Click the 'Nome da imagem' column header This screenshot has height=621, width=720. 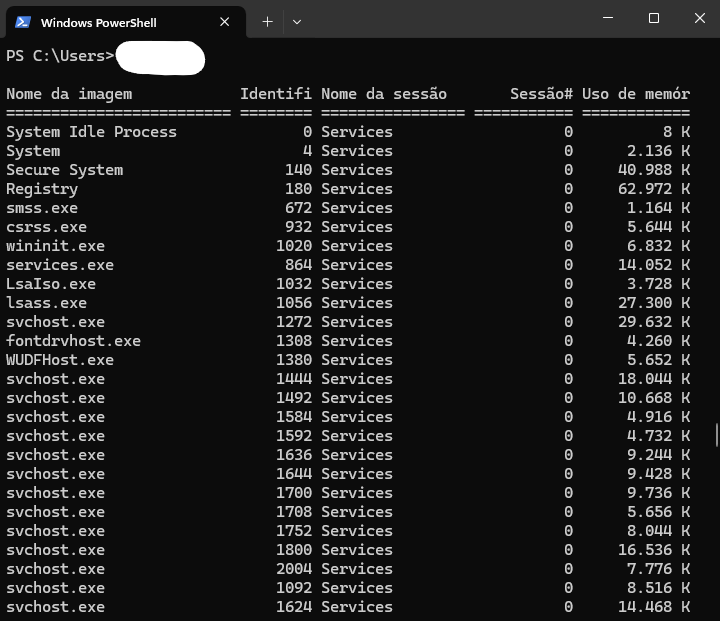[69, 94]
